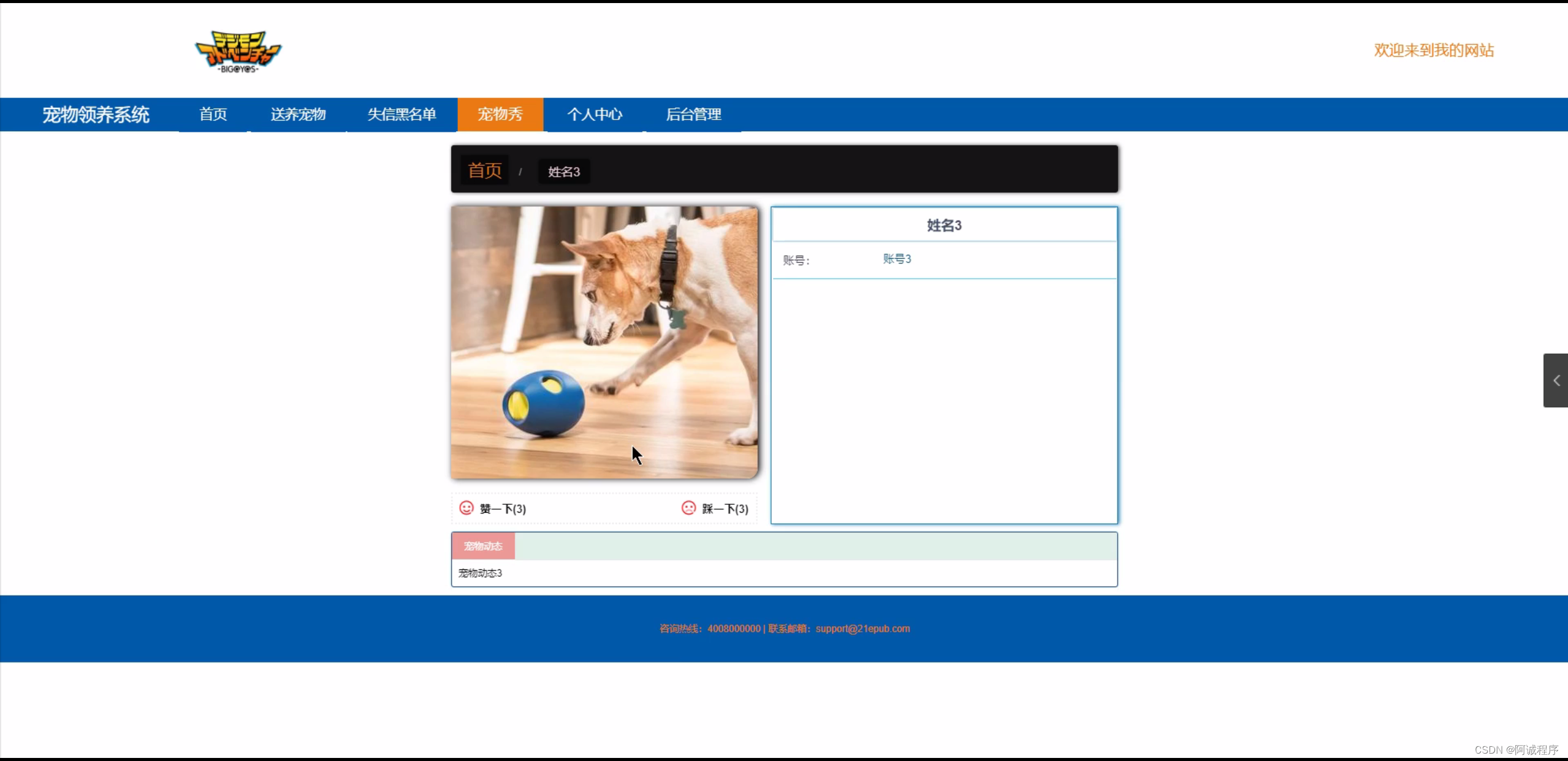Open 个人中心 menu item
Image resolution: width=1568 pixels, height=761 pixels.
pos(594,115)
